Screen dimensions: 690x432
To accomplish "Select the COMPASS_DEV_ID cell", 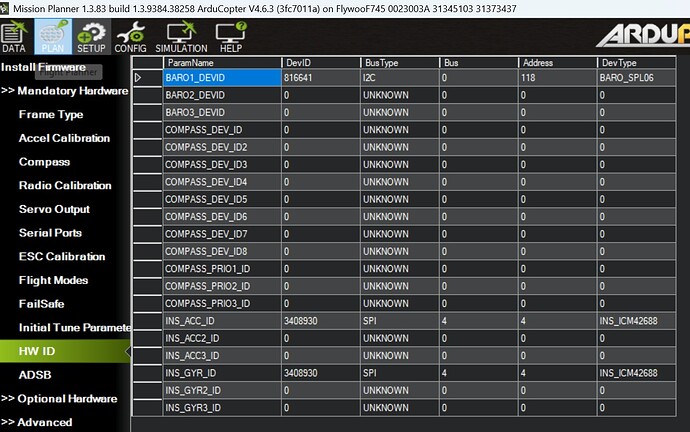I will 222,130.
